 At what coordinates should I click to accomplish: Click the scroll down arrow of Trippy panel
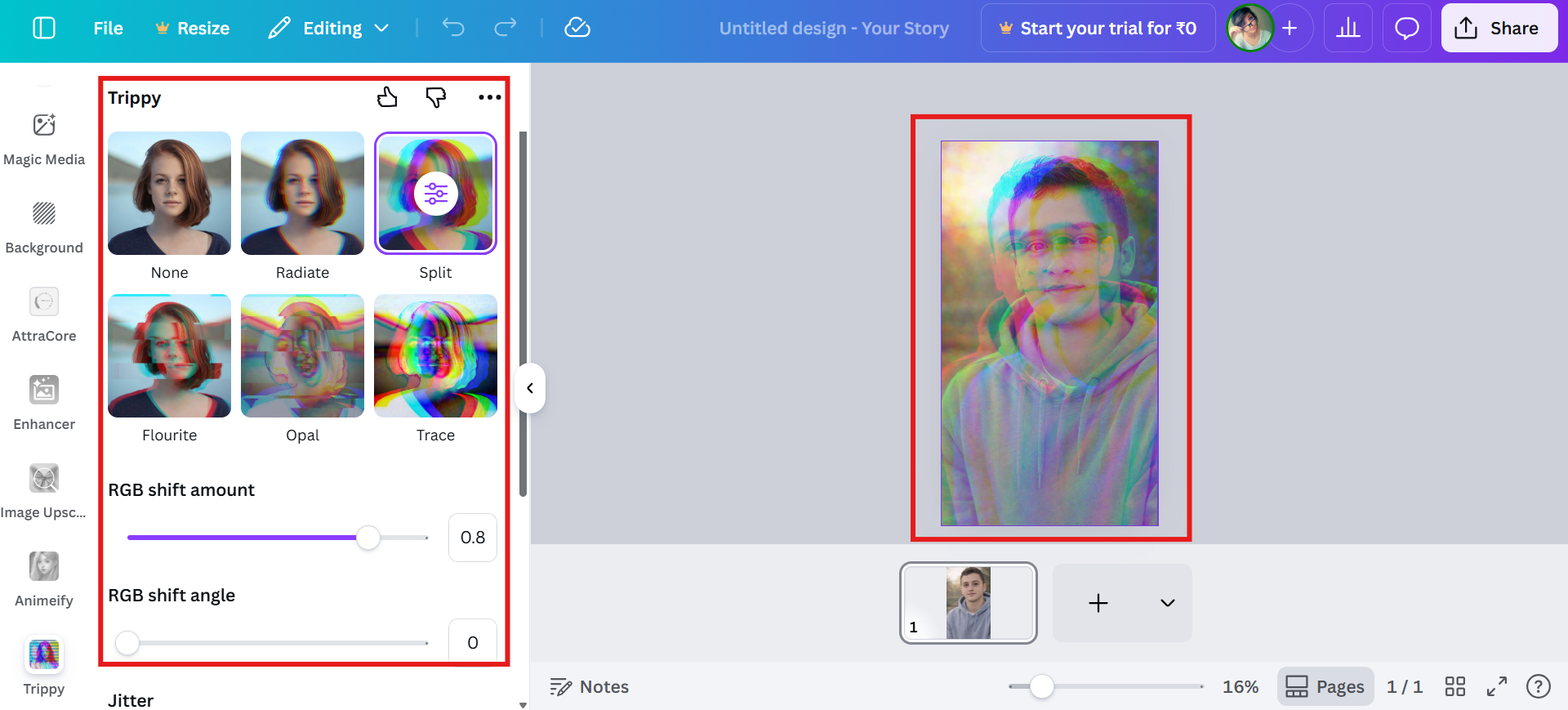[523, 704]
